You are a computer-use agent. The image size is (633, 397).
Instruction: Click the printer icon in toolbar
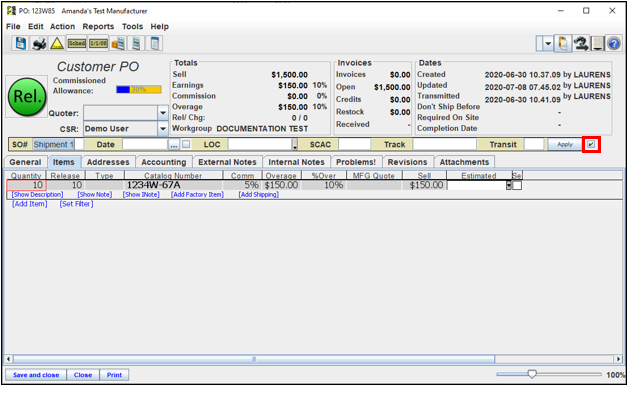(x=39, y=43)
